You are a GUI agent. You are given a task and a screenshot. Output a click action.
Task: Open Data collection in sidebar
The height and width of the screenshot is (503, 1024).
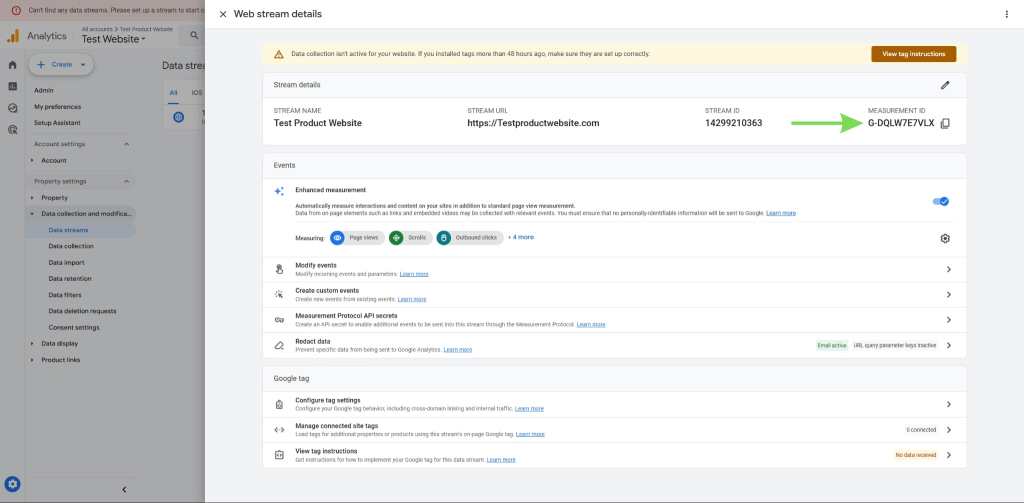(71, 246)
